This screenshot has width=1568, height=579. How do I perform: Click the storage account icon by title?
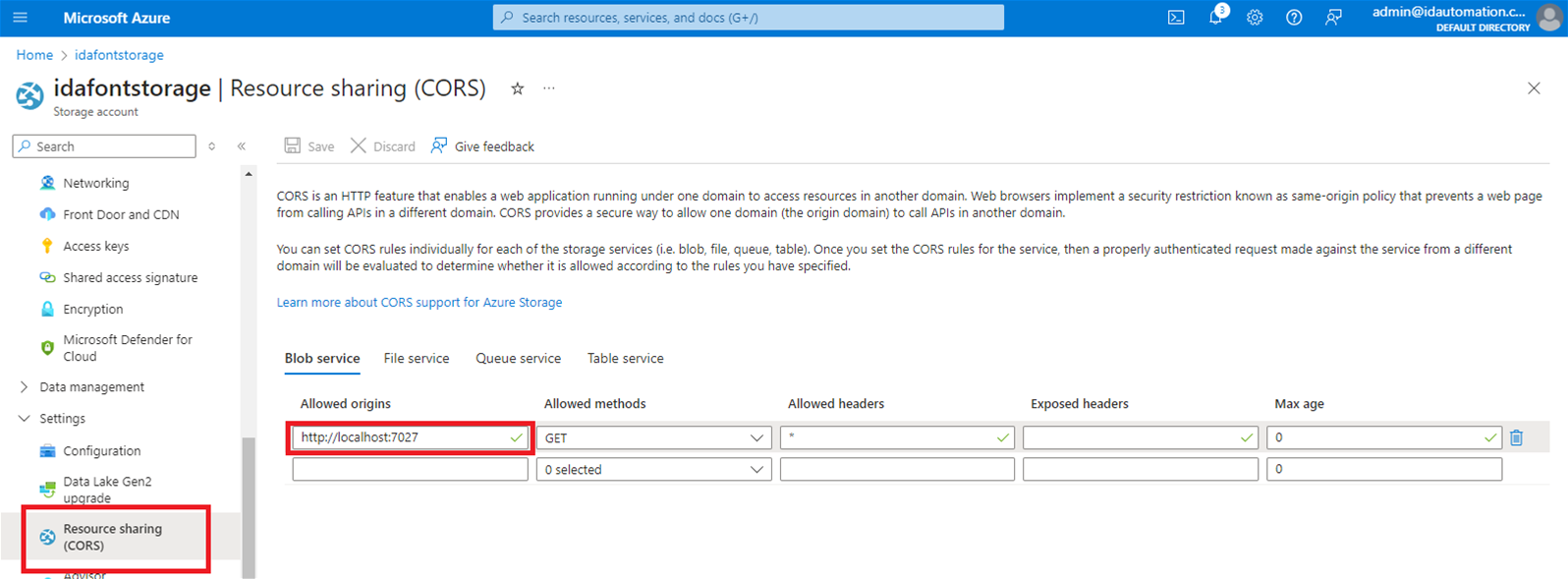click(30, 95)
